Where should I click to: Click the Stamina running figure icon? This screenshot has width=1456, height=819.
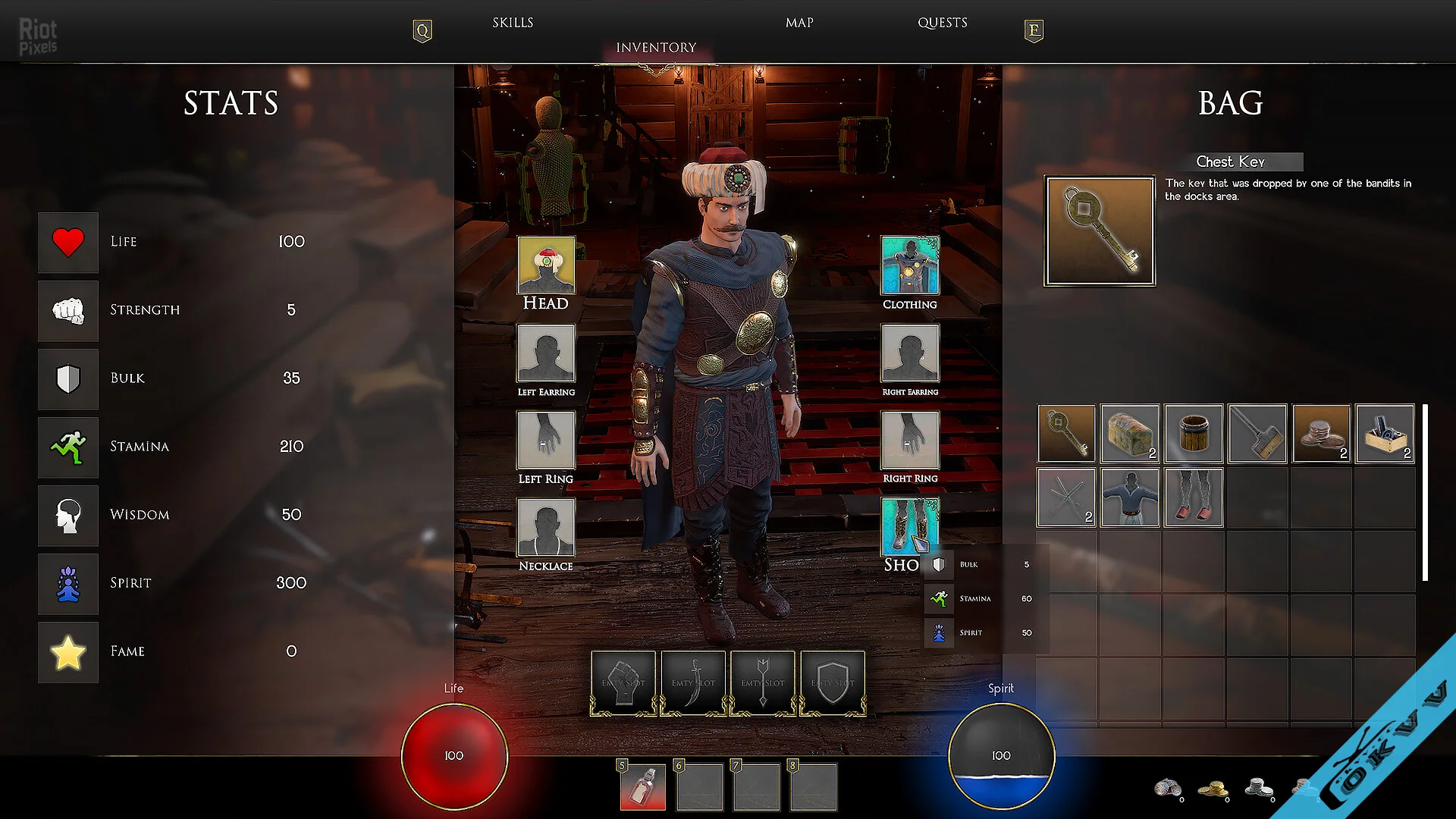[x=68, y=446]
